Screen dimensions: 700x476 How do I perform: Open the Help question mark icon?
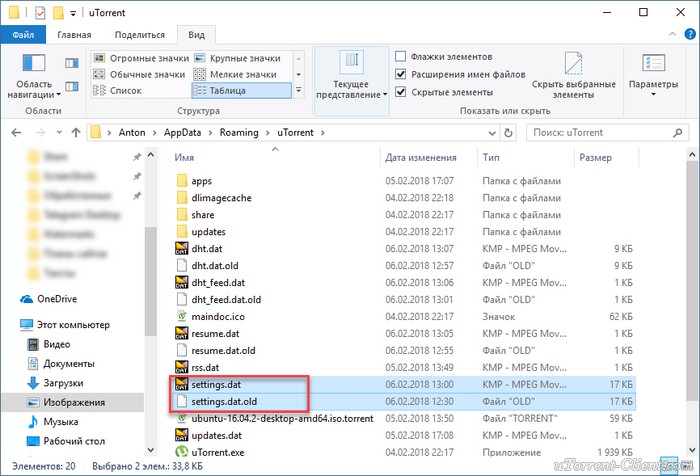690,34
